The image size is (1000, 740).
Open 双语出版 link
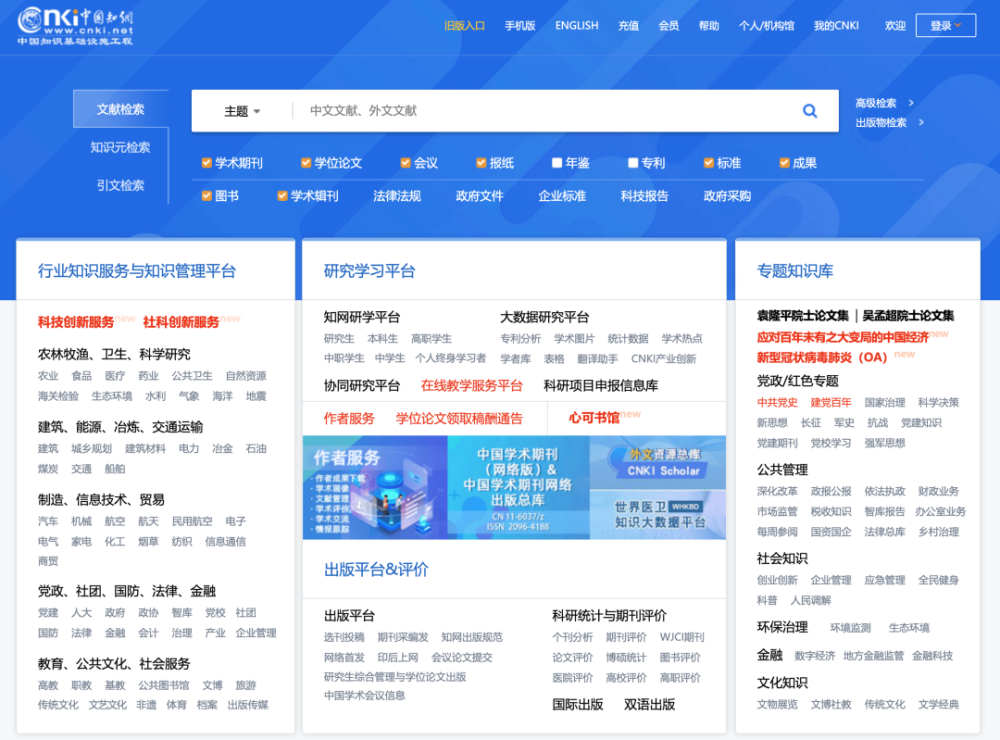(649, 705)
